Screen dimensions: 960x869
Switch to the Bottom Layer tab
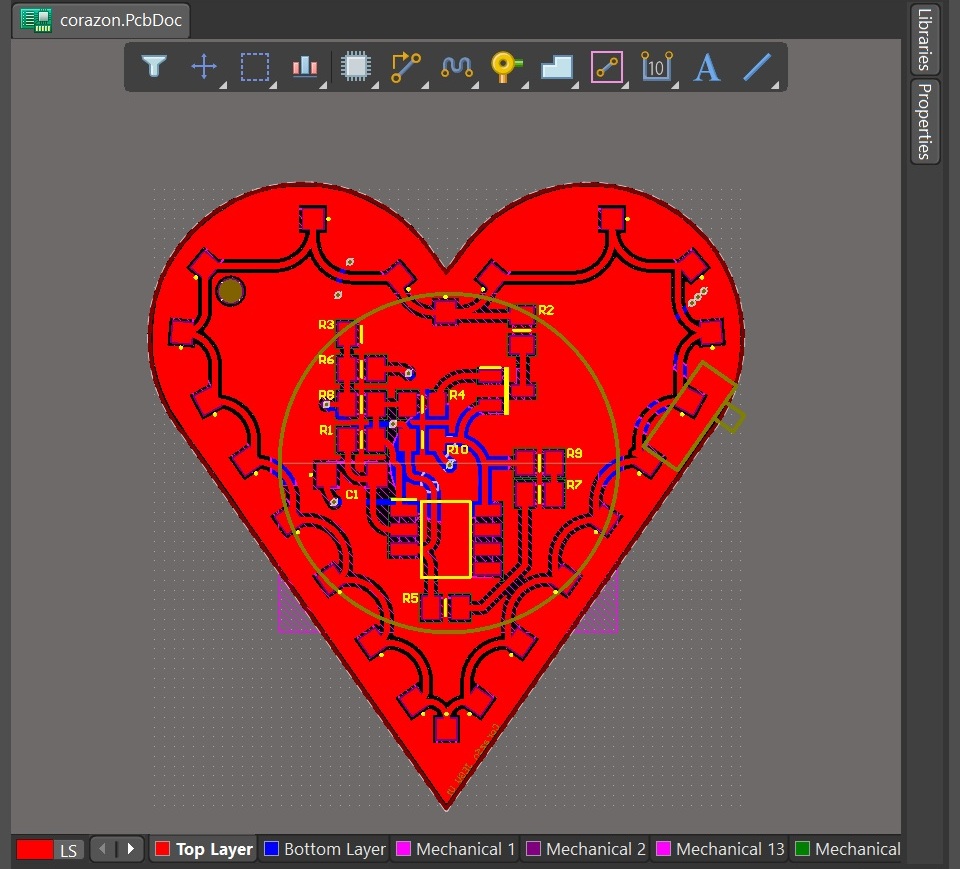click(x=324, y=849)
